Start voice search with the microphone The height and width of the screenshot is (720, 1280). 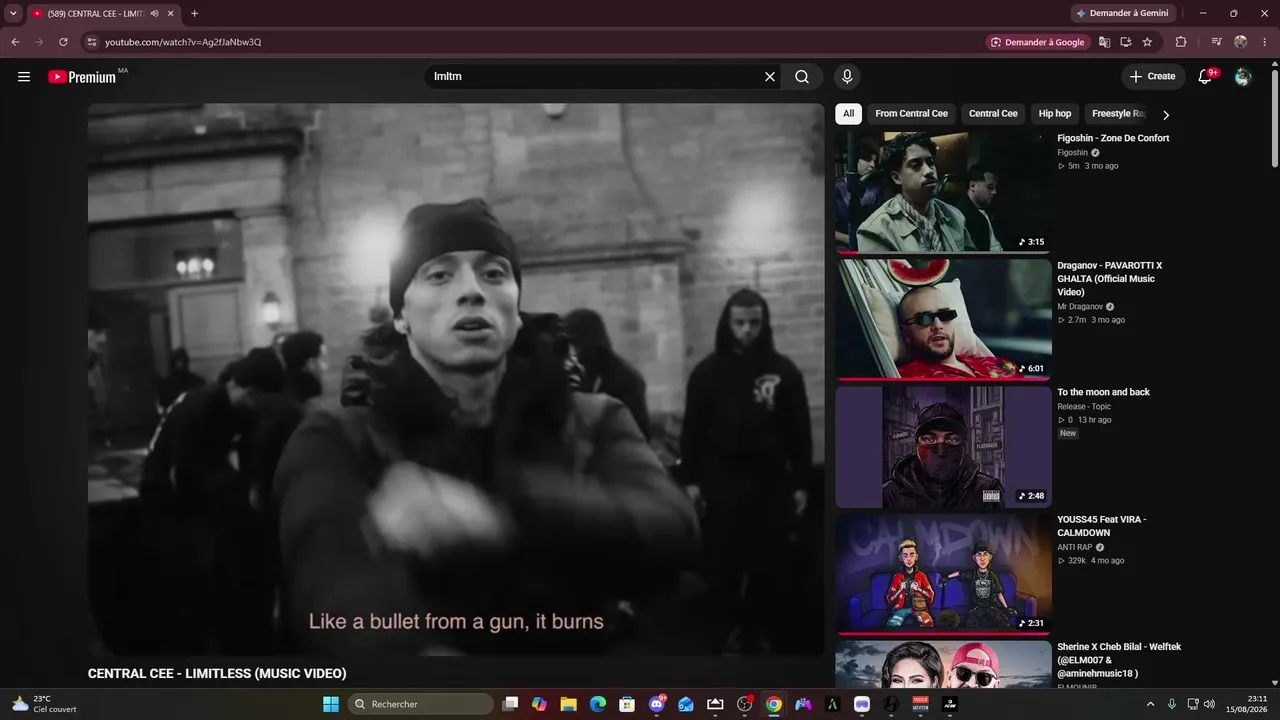(x=847, y=77)
